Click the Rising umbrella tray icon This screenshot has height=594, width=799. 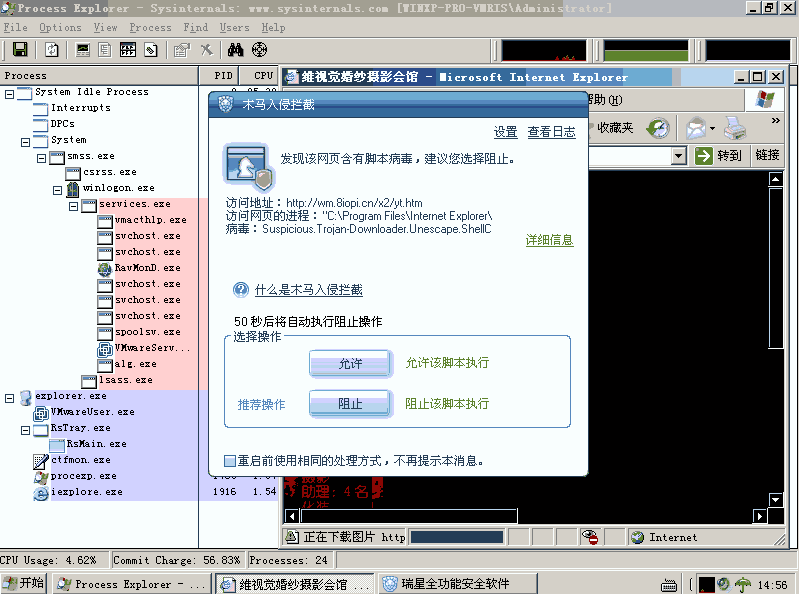click(742, 584)
